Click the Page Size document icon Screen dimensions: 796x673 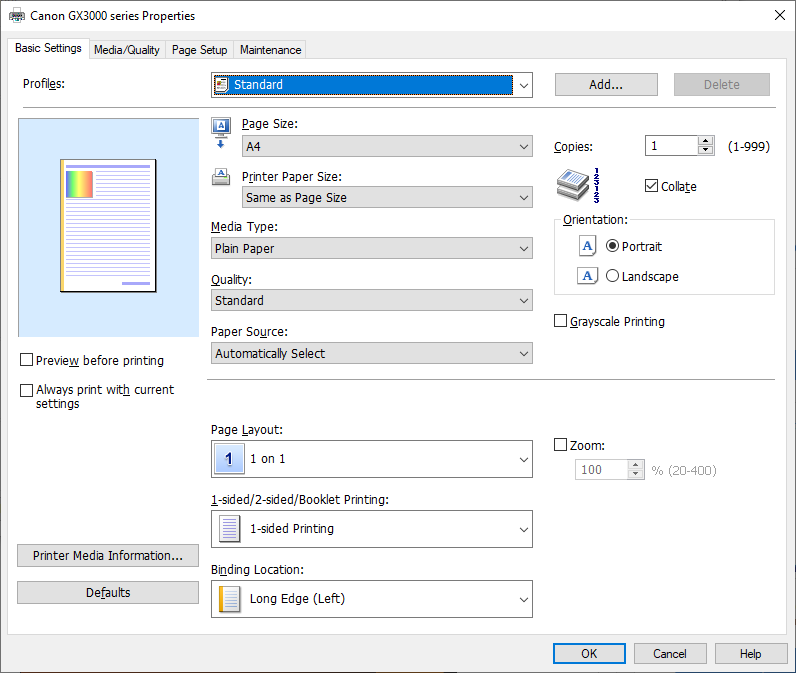[221, 133]
